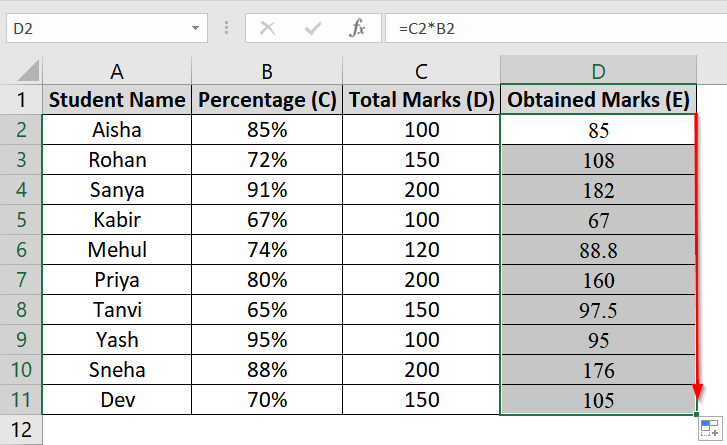Click Aisha's total marks cell
Viewport: 727px width, 445px height.
pos(421,129)
